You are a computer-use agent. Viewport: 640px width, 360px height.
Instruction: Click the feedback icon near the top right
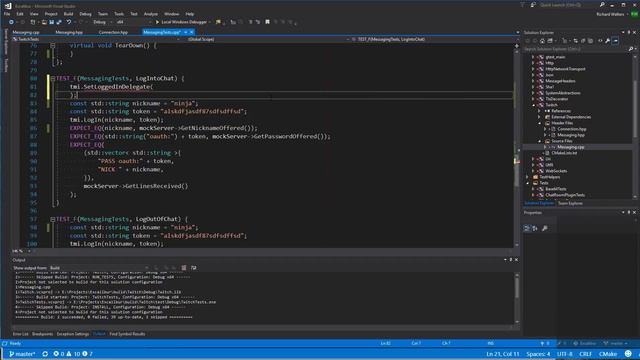click(x=533, y=5)
